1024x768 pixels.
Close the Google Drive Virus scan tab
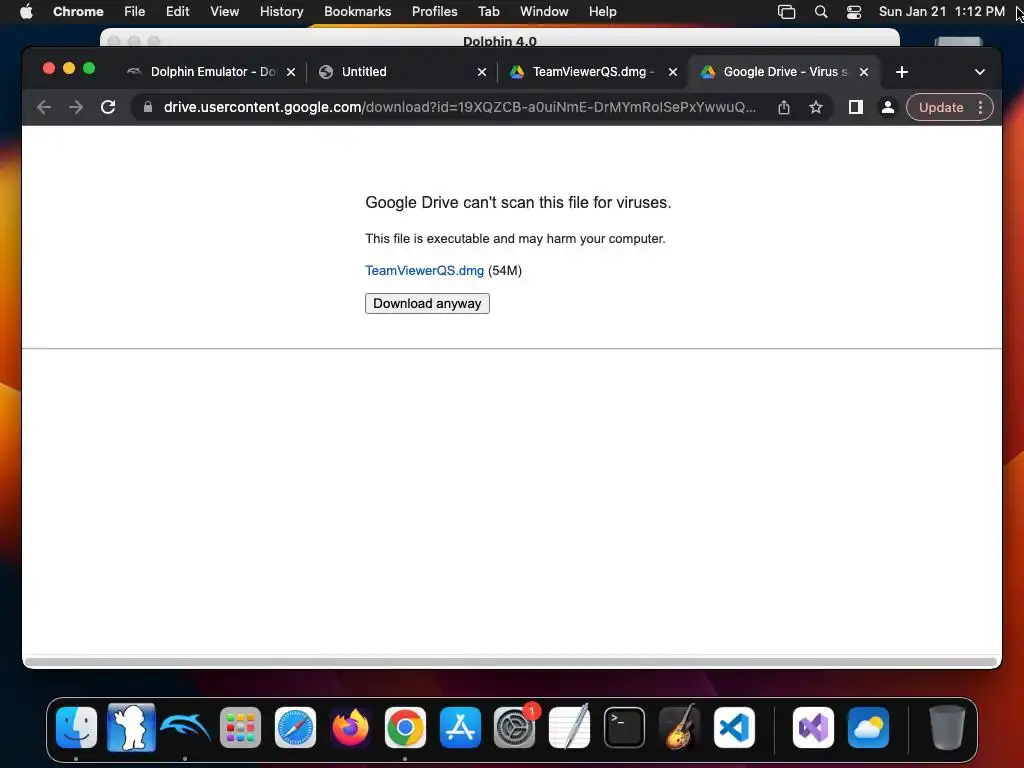(864, 72)
